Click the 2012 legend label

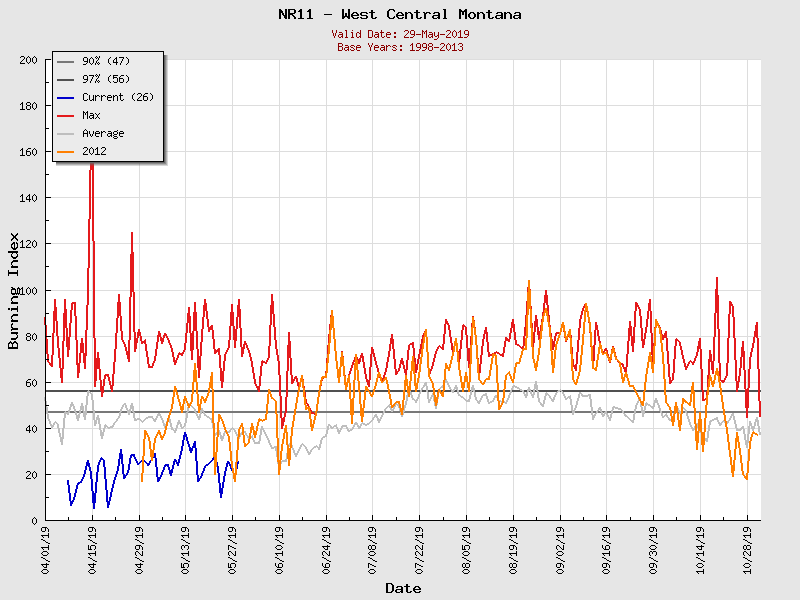click(x=94, y=151)
